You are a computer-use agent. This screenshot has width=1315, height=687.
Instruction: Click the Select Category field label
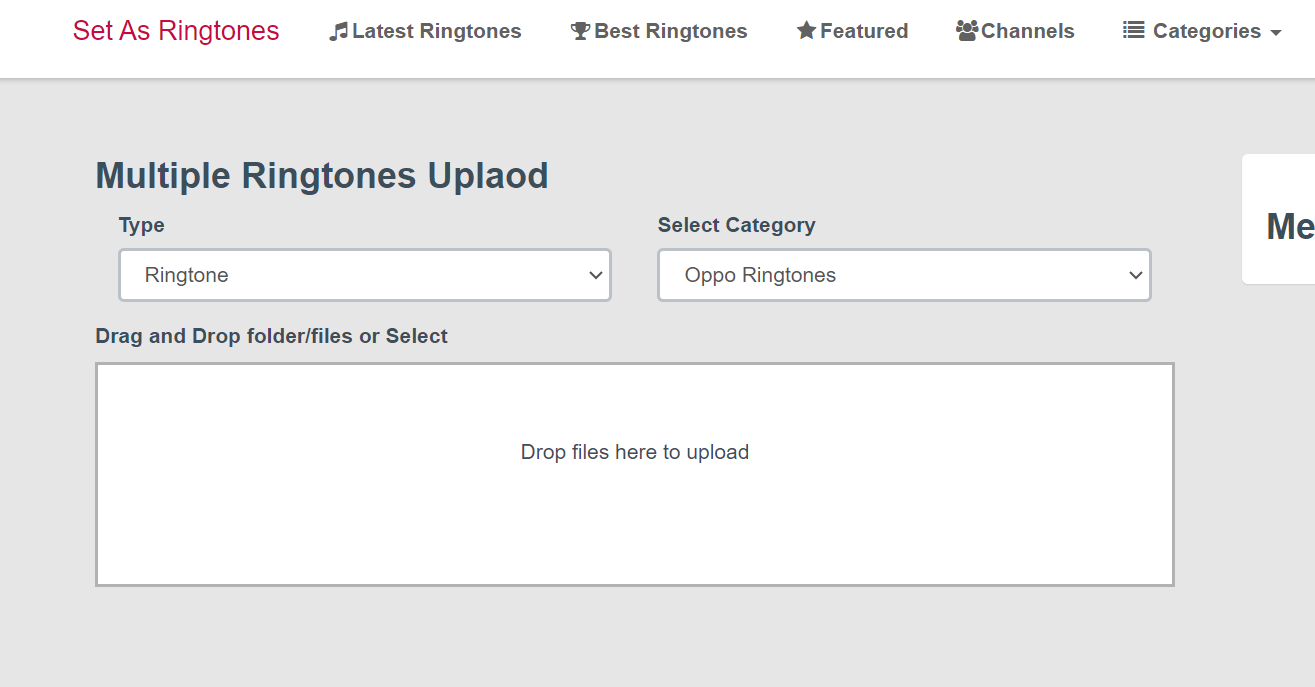click(x=736, y=225)
